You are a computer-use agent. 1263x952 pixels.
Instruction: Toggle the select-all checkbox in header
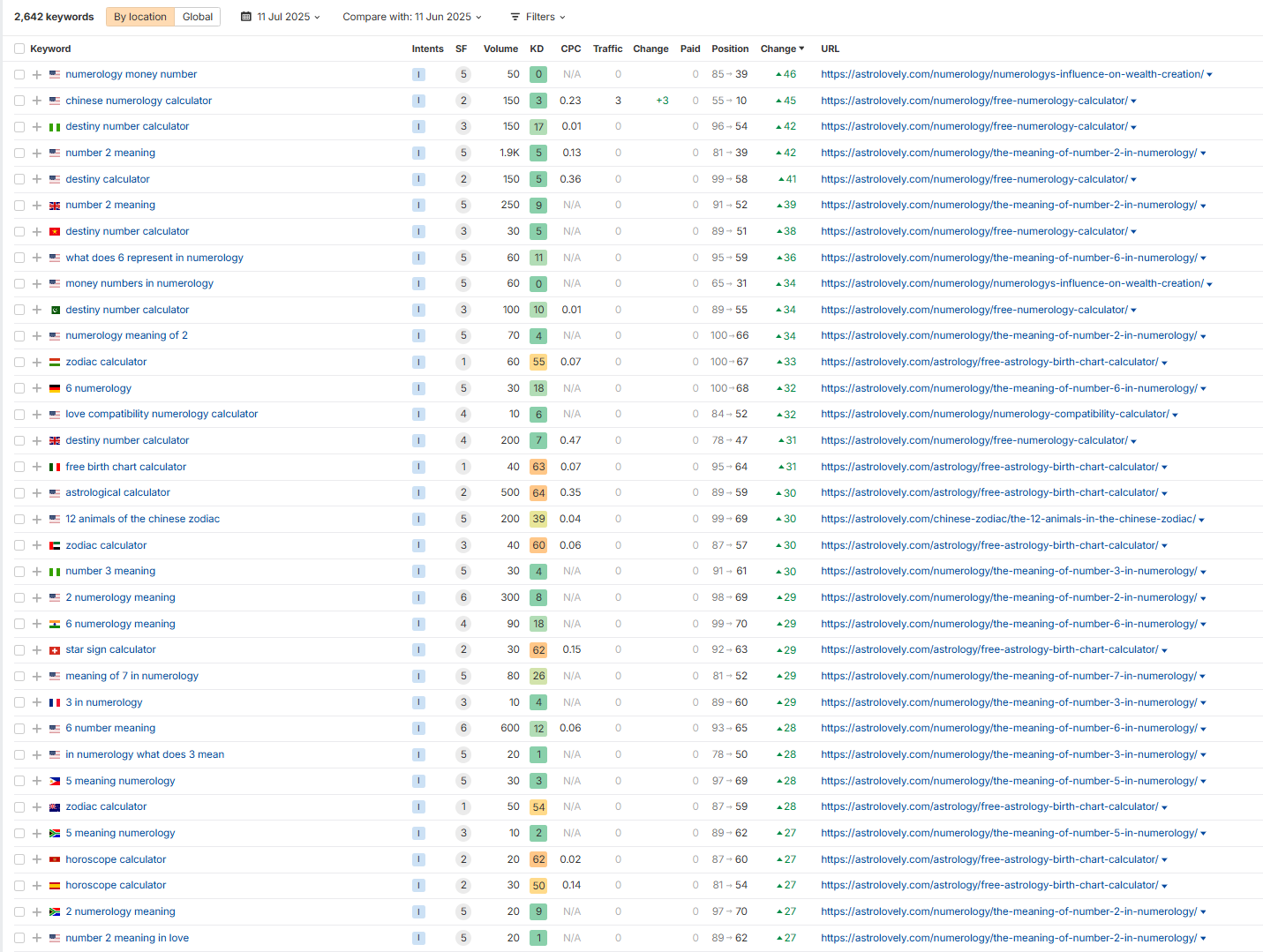19,49
